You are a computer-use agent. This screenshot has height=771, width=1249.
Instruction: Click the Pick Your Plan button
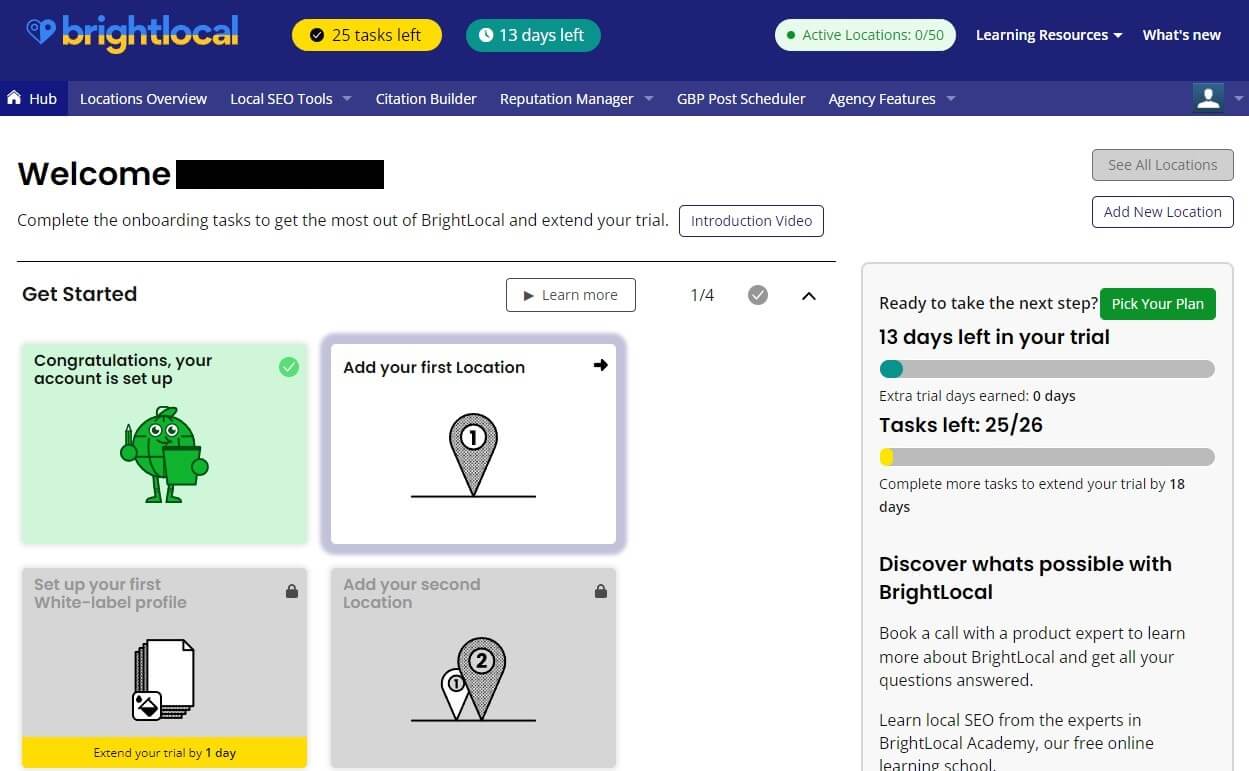point(1157,304)
